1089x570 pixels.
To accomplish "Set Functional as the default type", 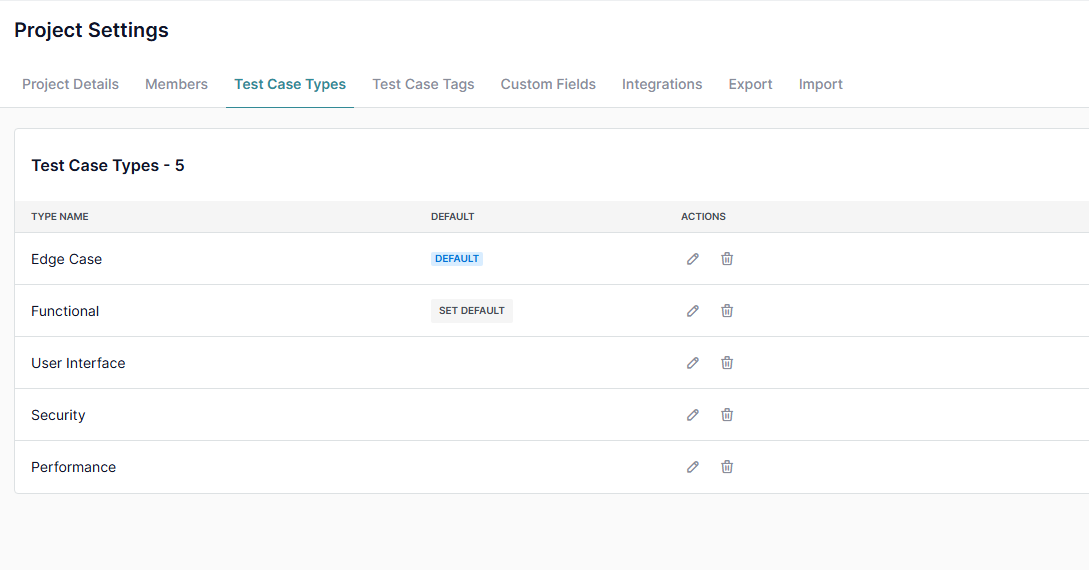I will click(472, 311).
